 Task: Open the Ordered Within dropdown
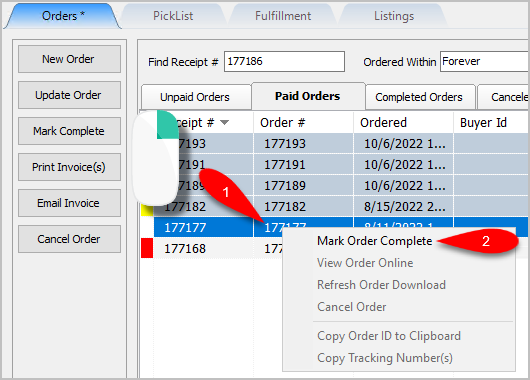coord(485,62)
